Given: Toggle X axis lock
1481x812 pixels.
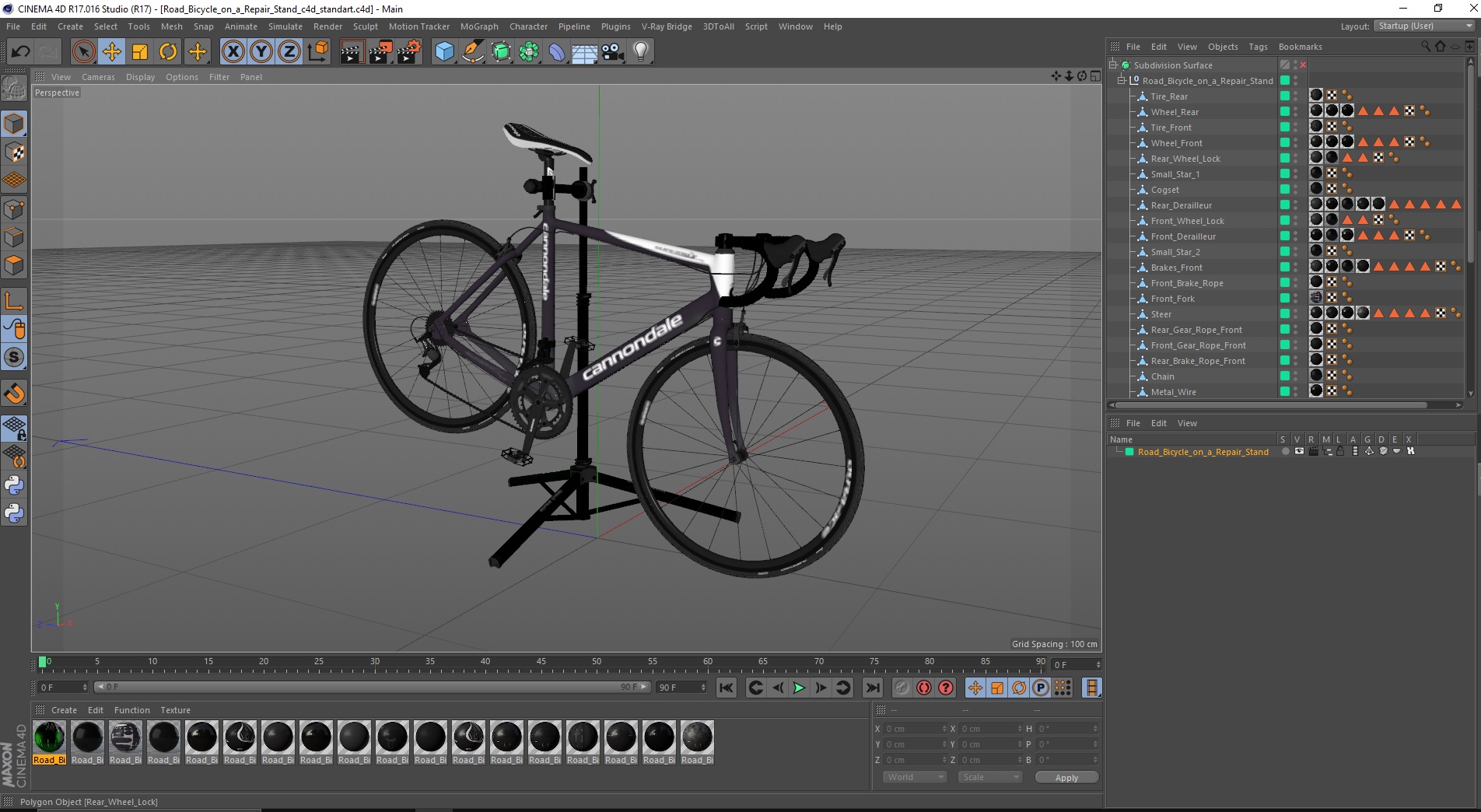Looking at the screenshot, I should tap(233, 52).
